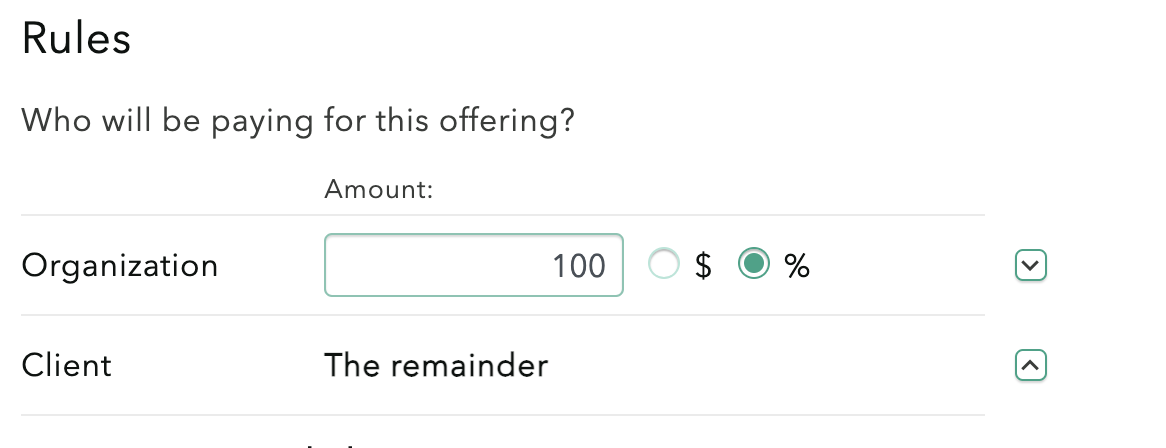Viewport: 1166px width, 448px height.
Task: Click the % label beside radio
Action: (797, 266)
